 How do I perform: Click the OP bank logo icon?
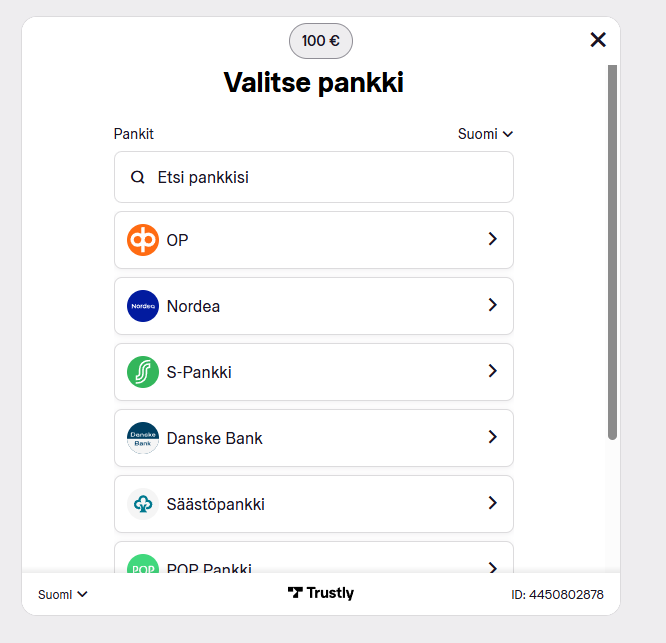143,240
